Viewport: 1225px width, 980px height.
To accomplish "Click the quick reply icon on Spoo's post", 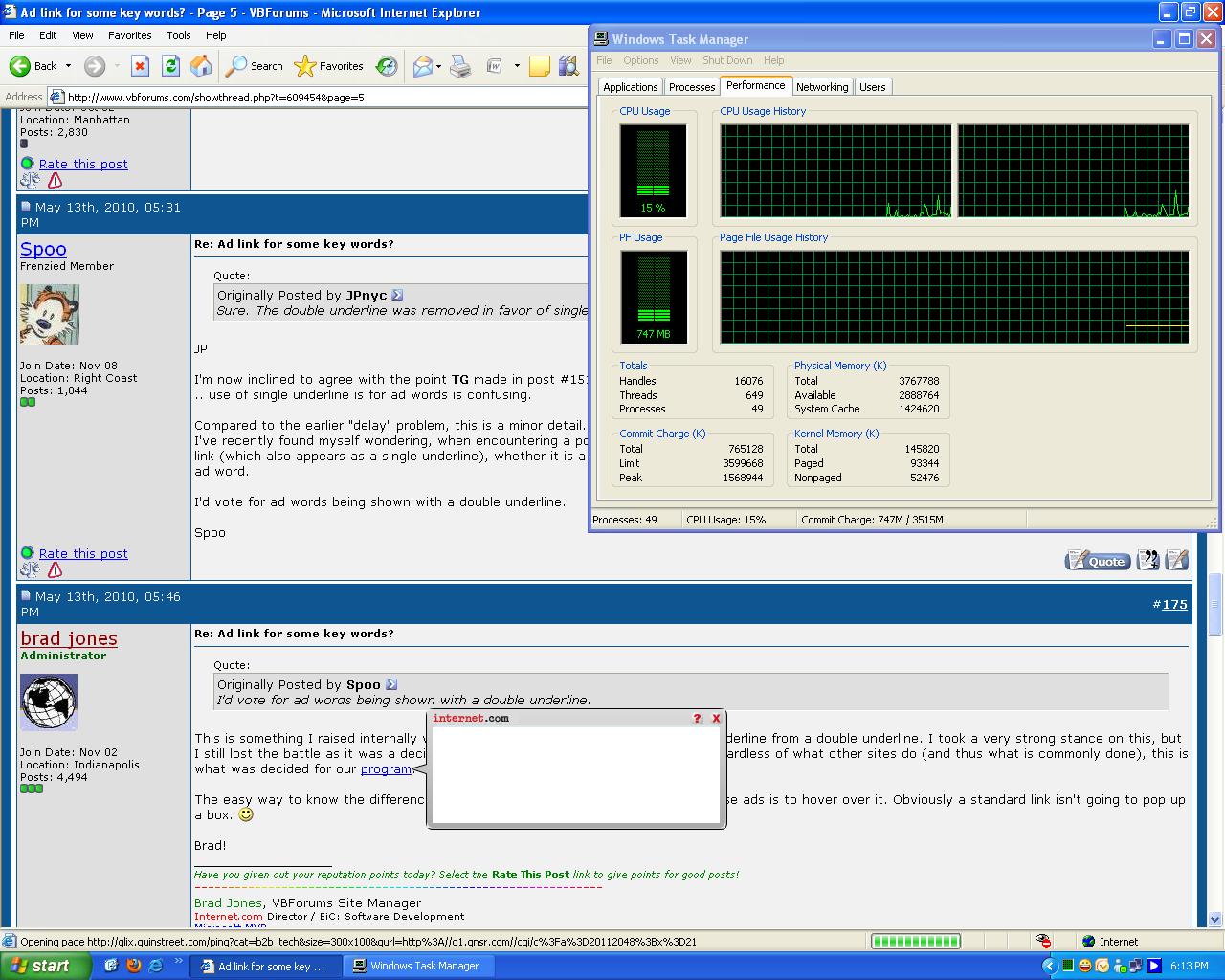I will 1177,560.
